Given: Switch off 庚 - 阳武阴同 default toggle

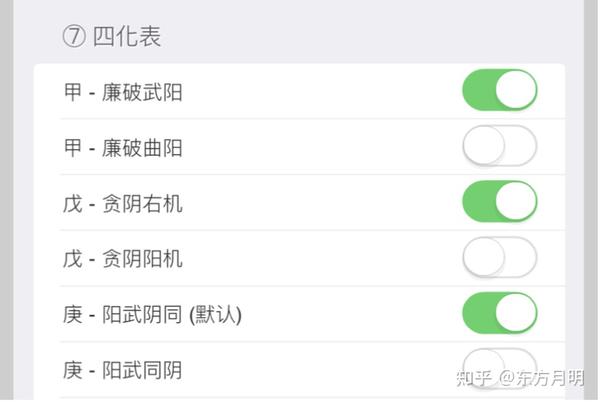Looking at the screenshot, I should point(499,314).
